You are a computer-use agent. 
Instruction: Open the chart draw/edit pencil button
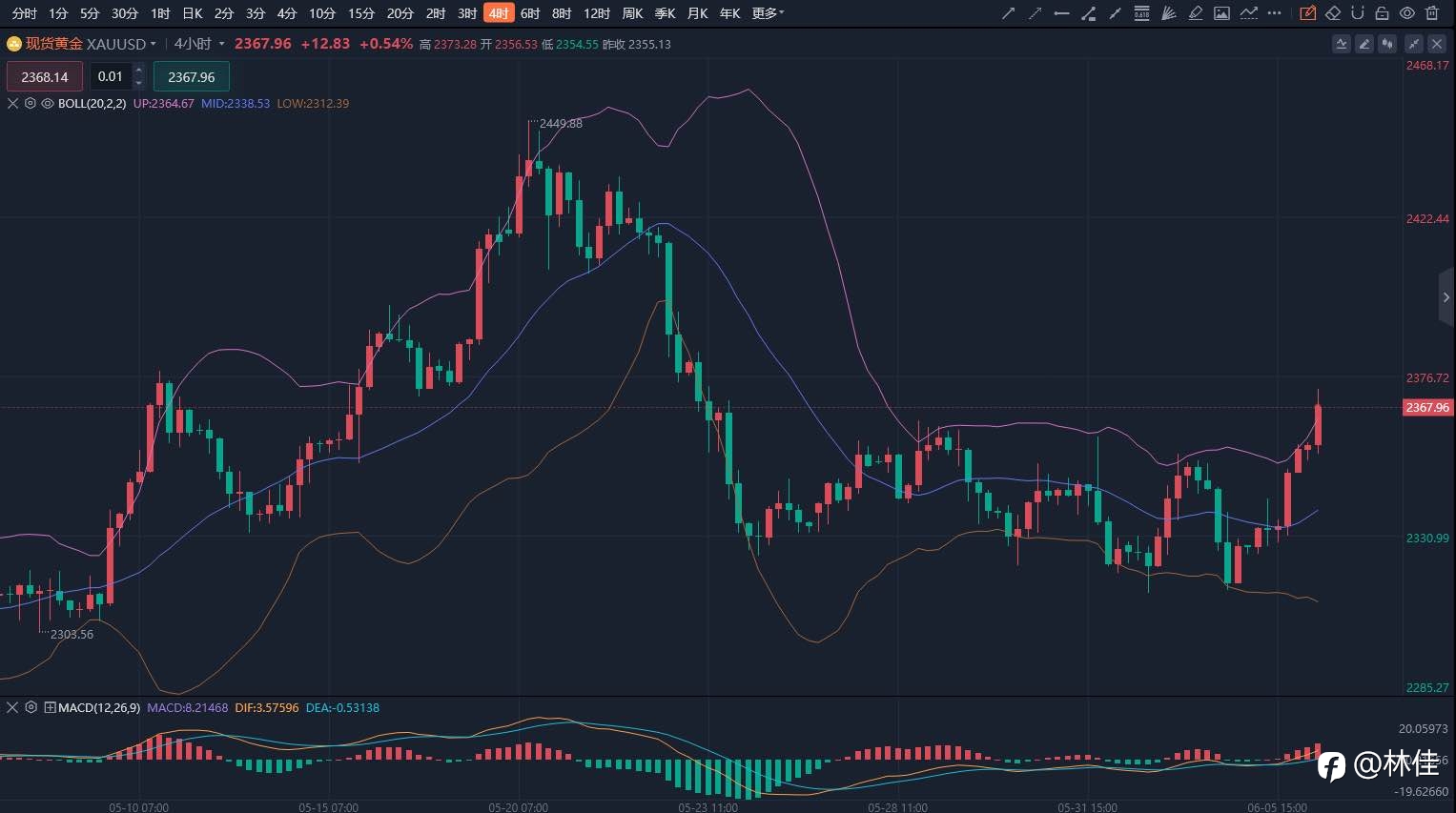[x=1364, y=44]
